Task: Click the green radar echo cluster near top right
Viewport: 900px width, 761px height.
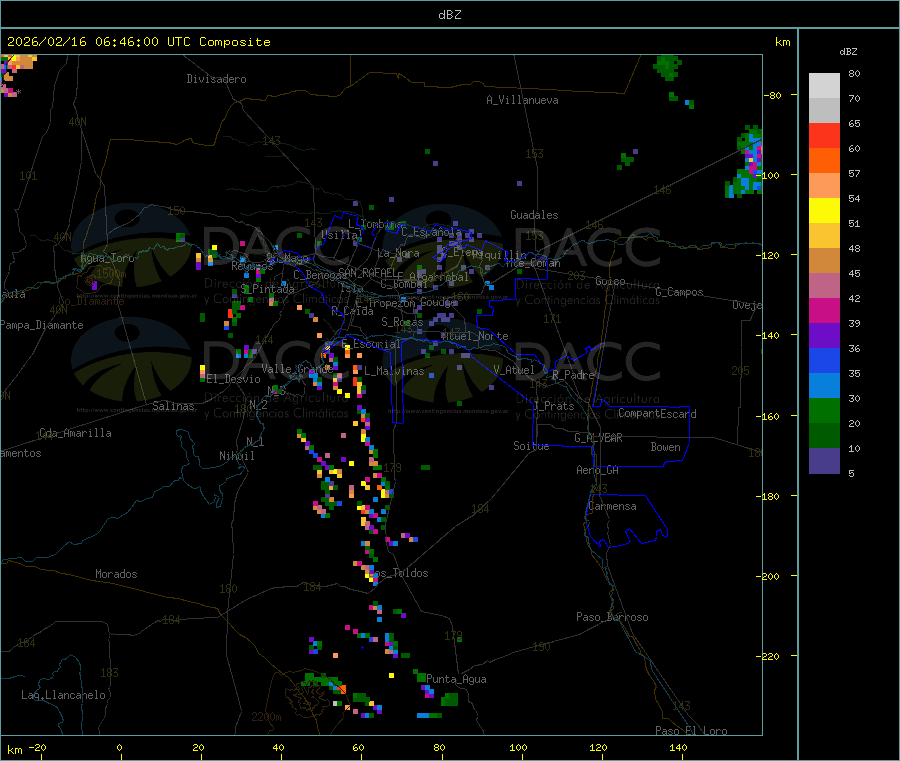Action: pyautogui.click(x=667, y=67)
